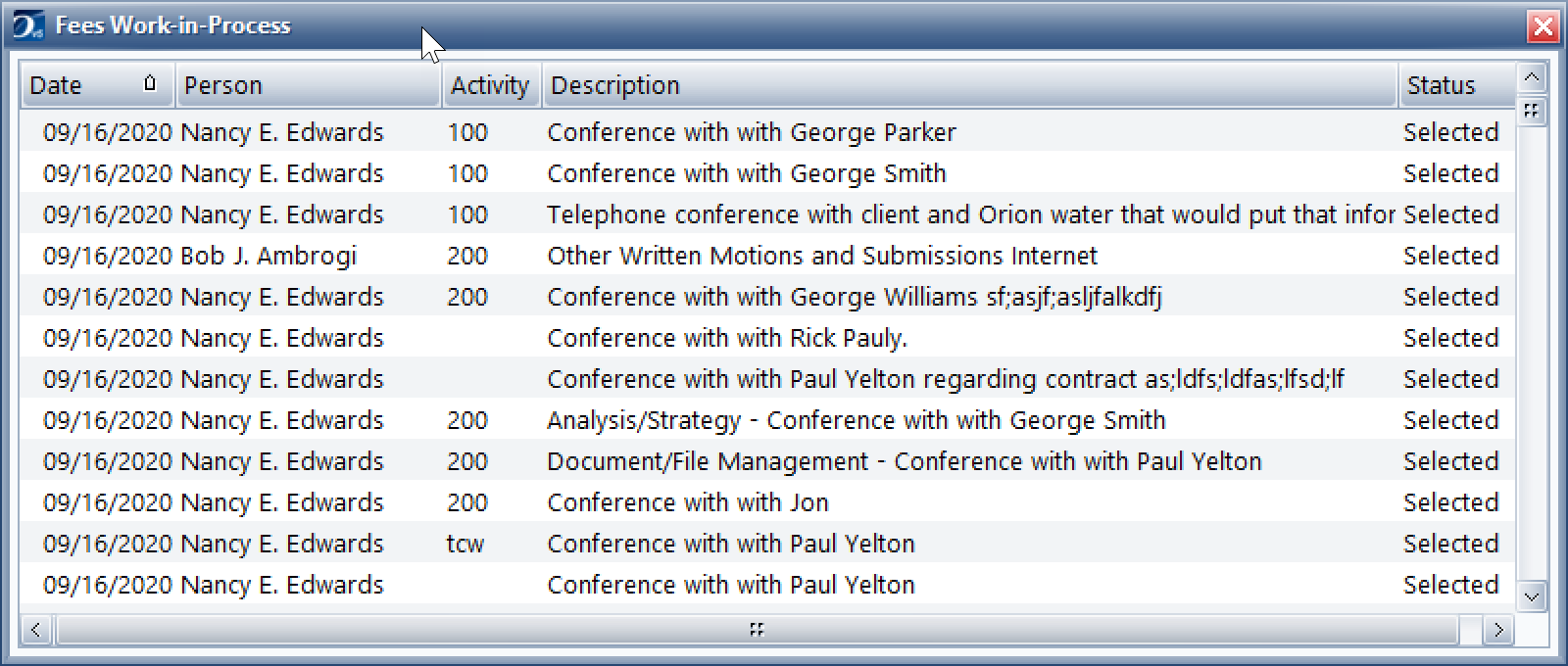Click the Orion app icon in title bar
The width and height of the screenshot is (1568, 666).
pos(28,25)
